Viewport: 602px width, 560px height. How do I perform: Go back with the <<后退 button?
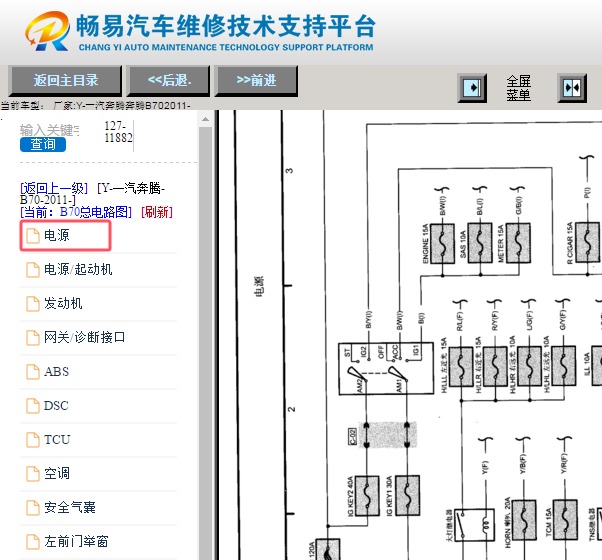[x=169, y=81]
